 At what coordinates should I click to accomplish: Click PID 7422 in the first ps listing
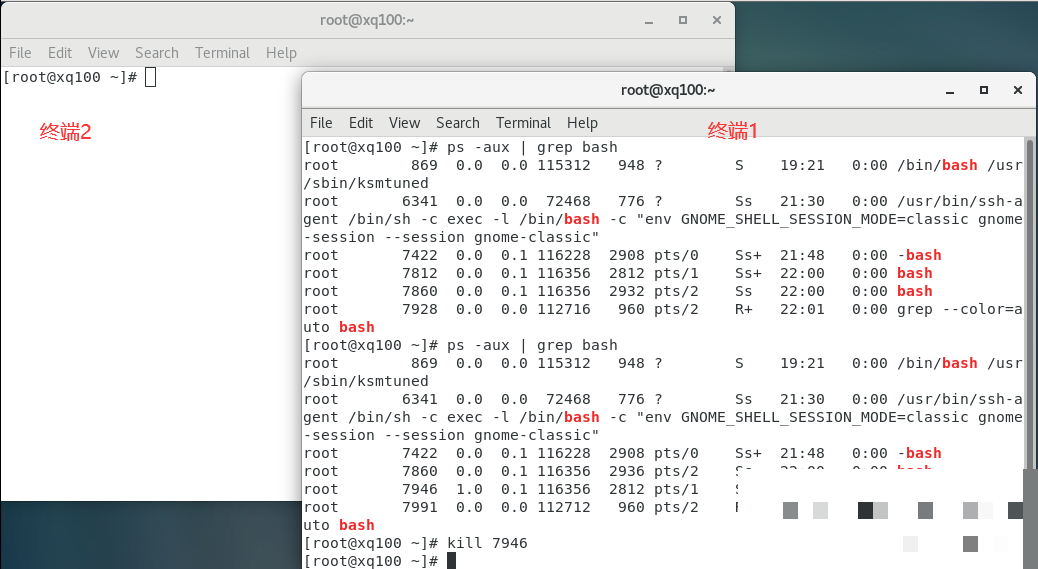click(420, 255)
